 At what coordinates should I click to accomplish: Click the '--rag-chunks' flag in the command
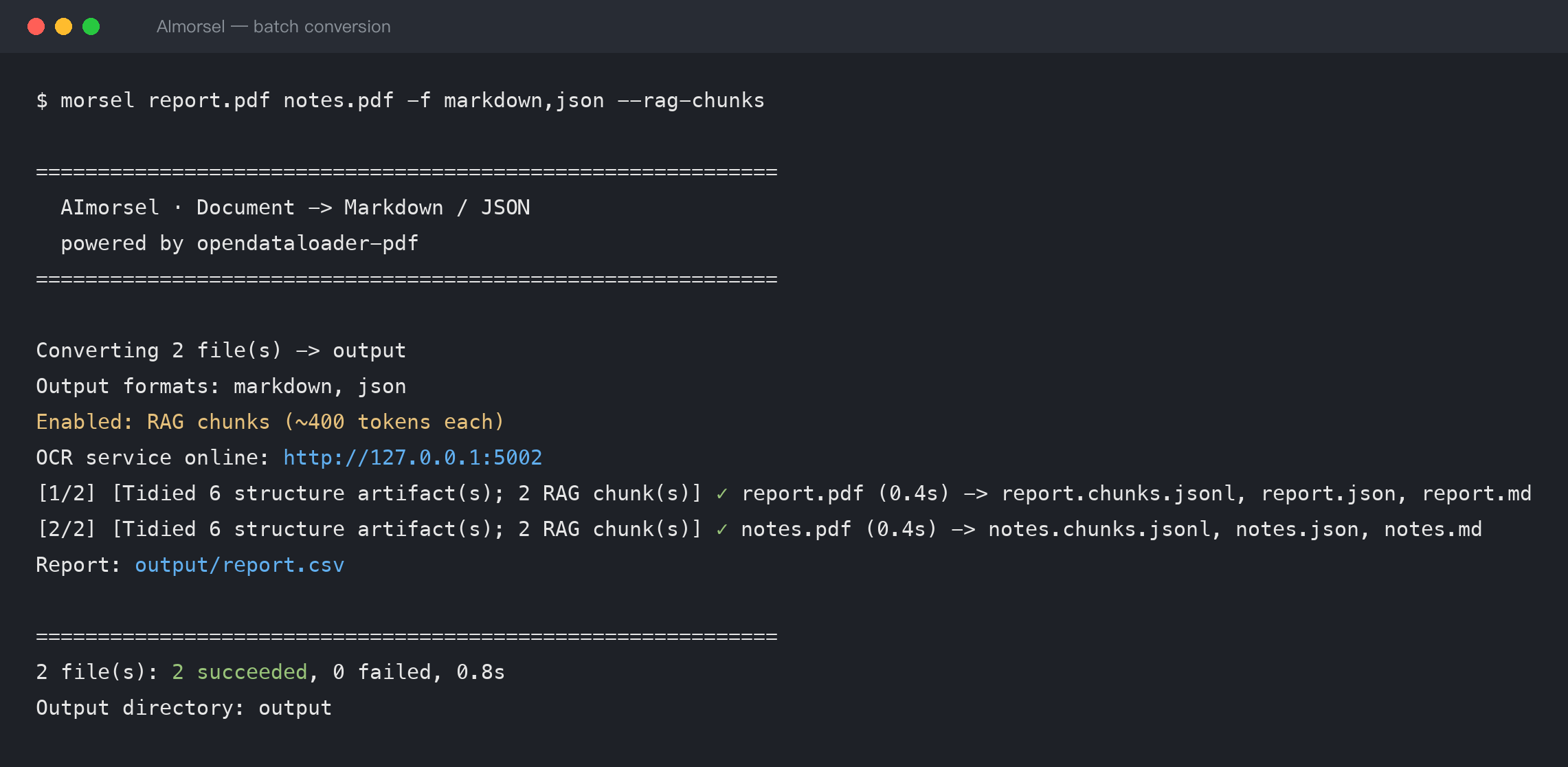click(691, 100)
